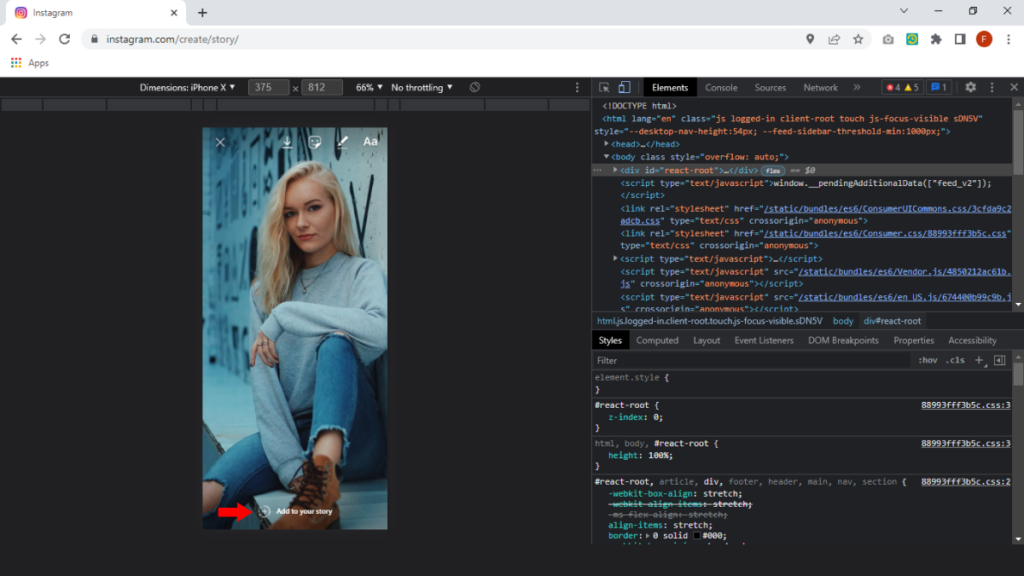Open the Apps bookmarks shortcut
Viewport: 1024px width, 576px height.
click(30, 63)
